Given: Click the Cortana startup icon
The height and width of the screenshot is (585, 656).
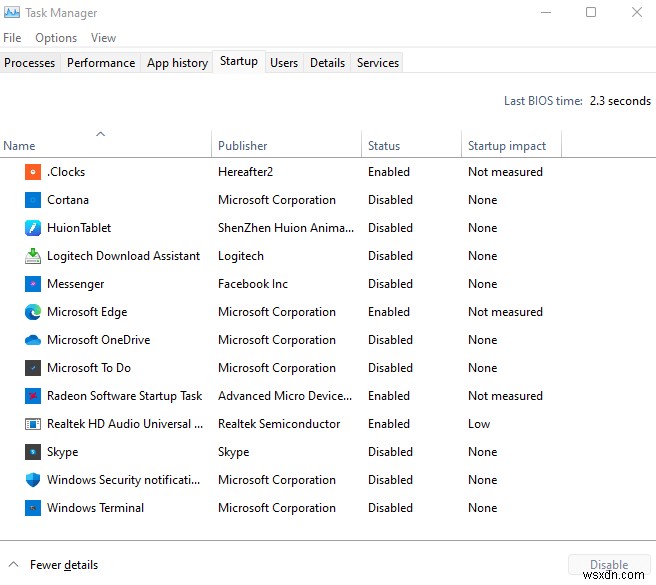Looking at the screenshot, I should pos(33,200).
